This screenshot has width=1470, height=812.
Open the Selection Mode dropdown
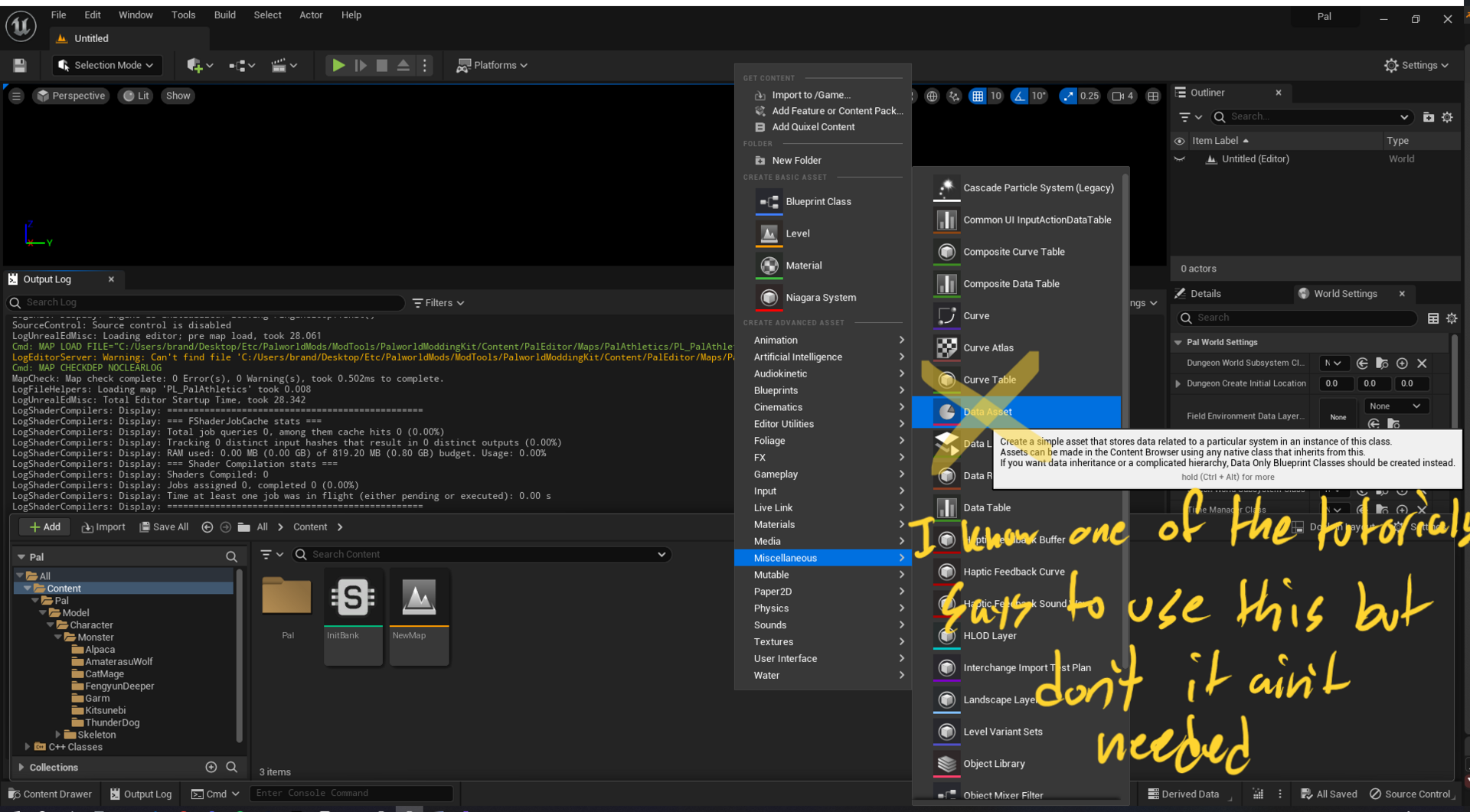(106, 66)
